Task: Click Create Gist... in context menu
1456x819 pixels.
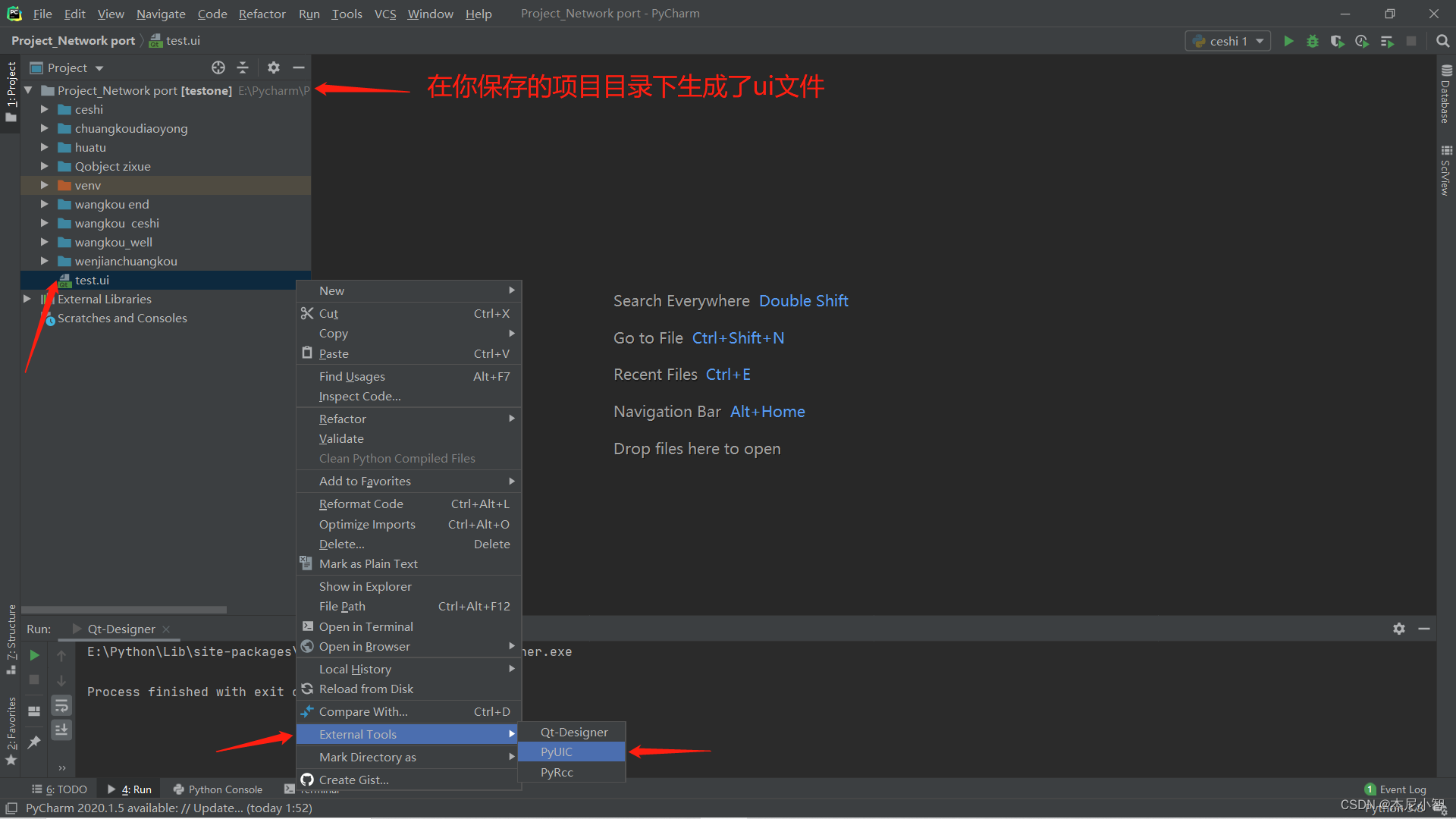Action: tap(408, 780)
